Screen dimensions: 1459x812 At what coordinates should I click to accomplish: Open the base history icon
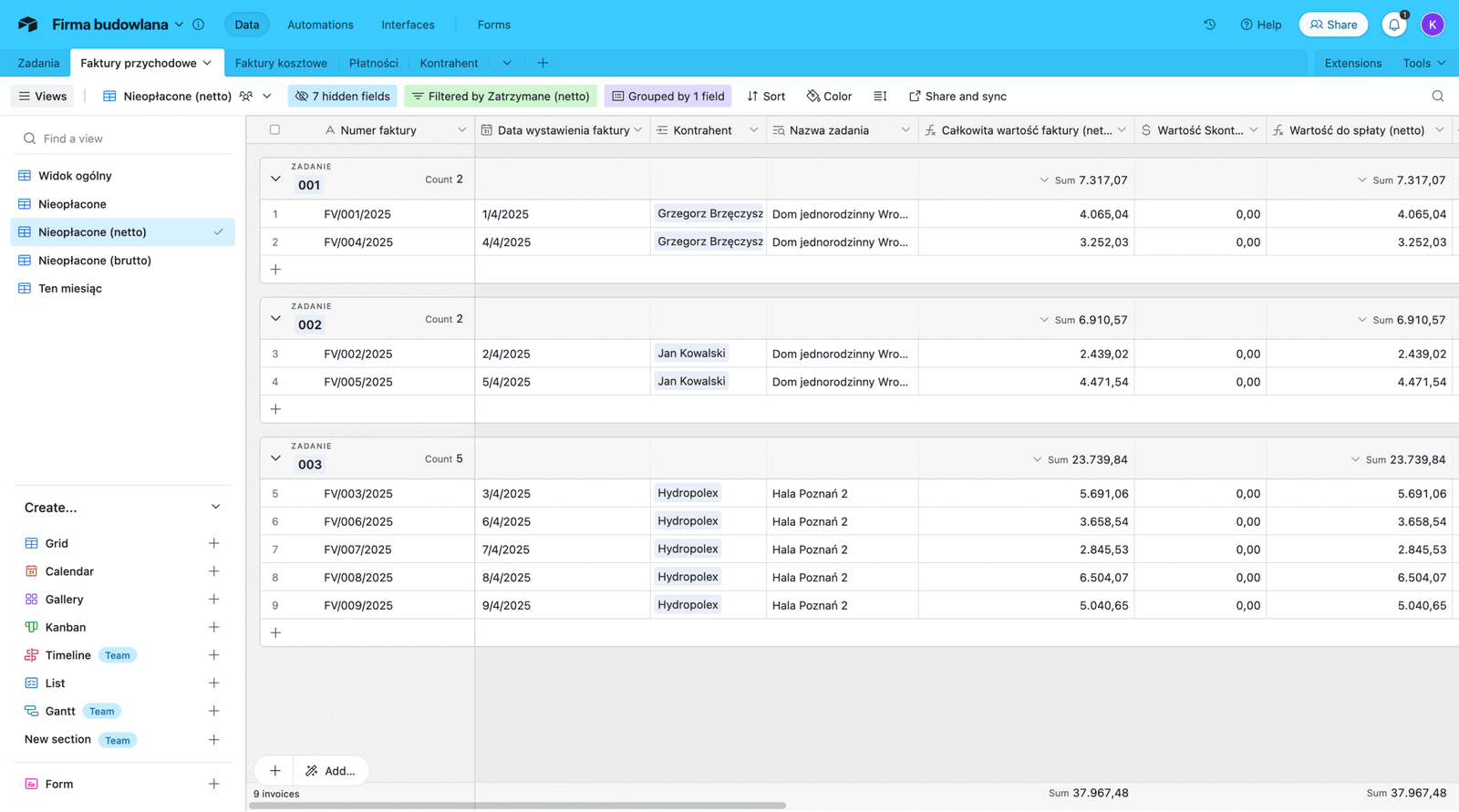click(x=1209, y=25)
